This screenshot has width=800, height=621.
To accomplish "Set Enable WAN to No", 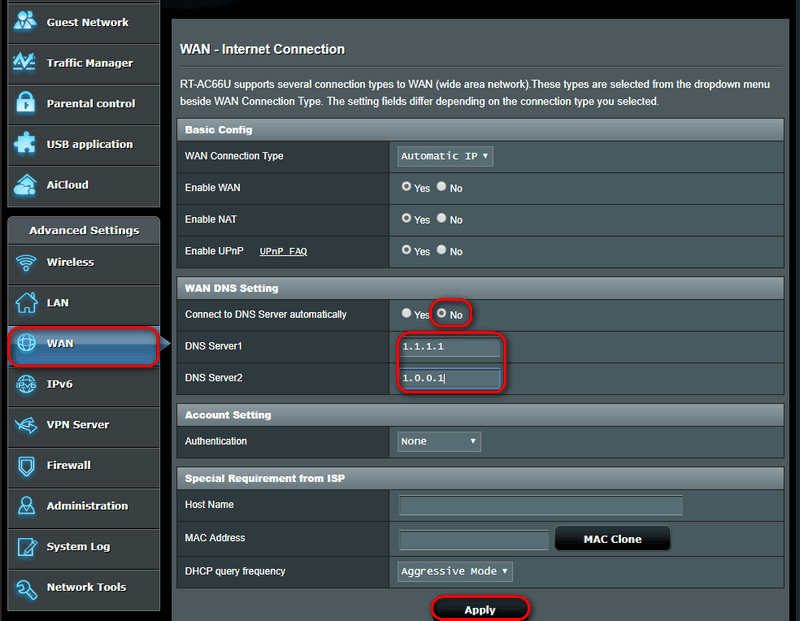I will tap(442, 187).
